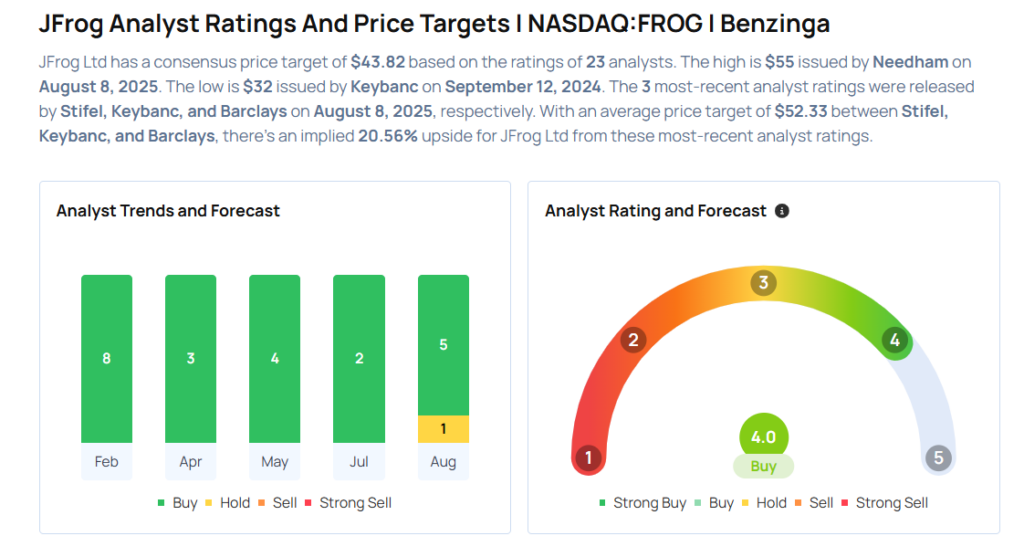Toggle Buy series in trends legend

pos(178,503)
